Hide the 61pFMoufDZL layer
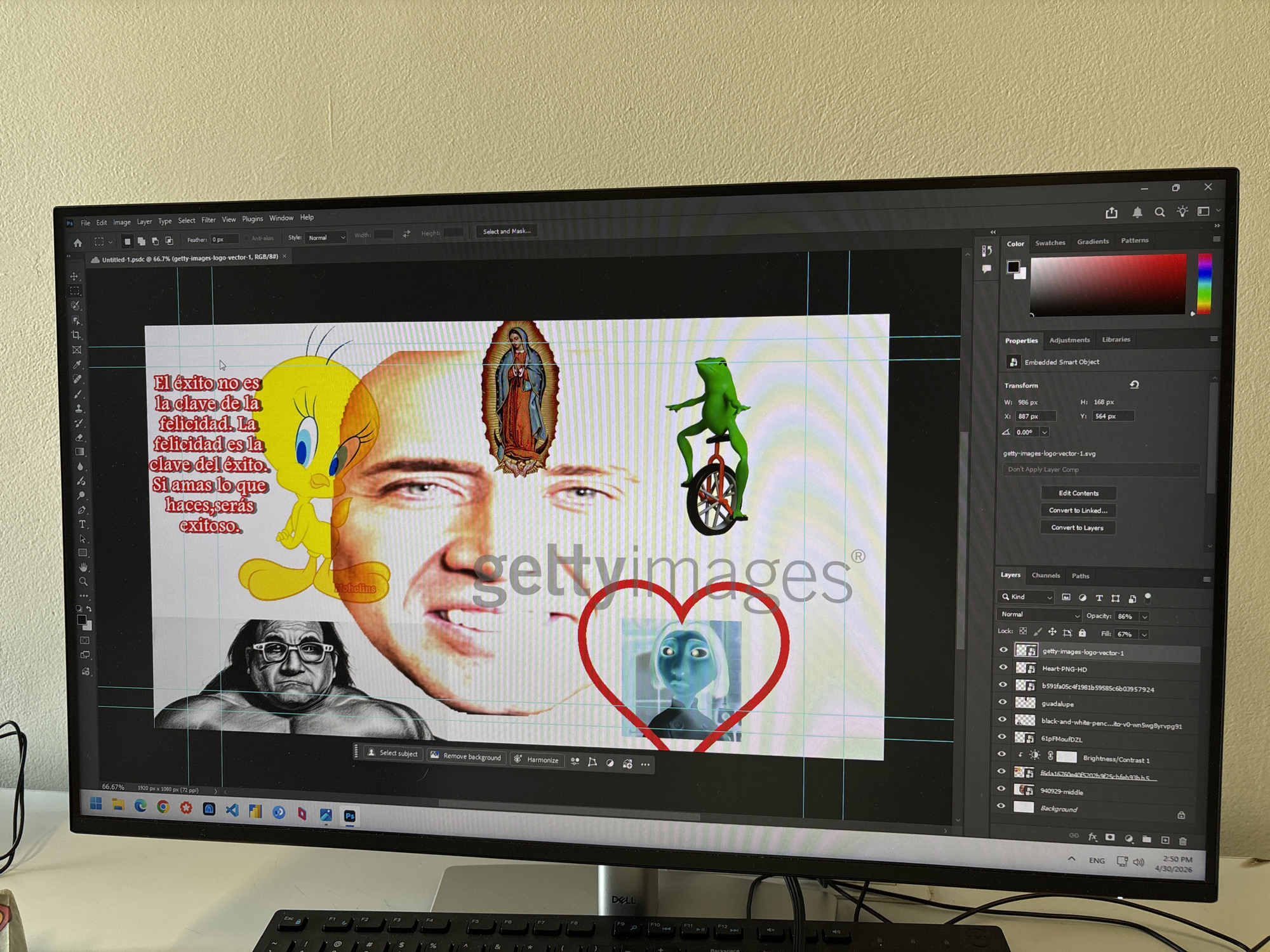The height and width of the screenshot is (952, 1270). (x=1002, y=737)
